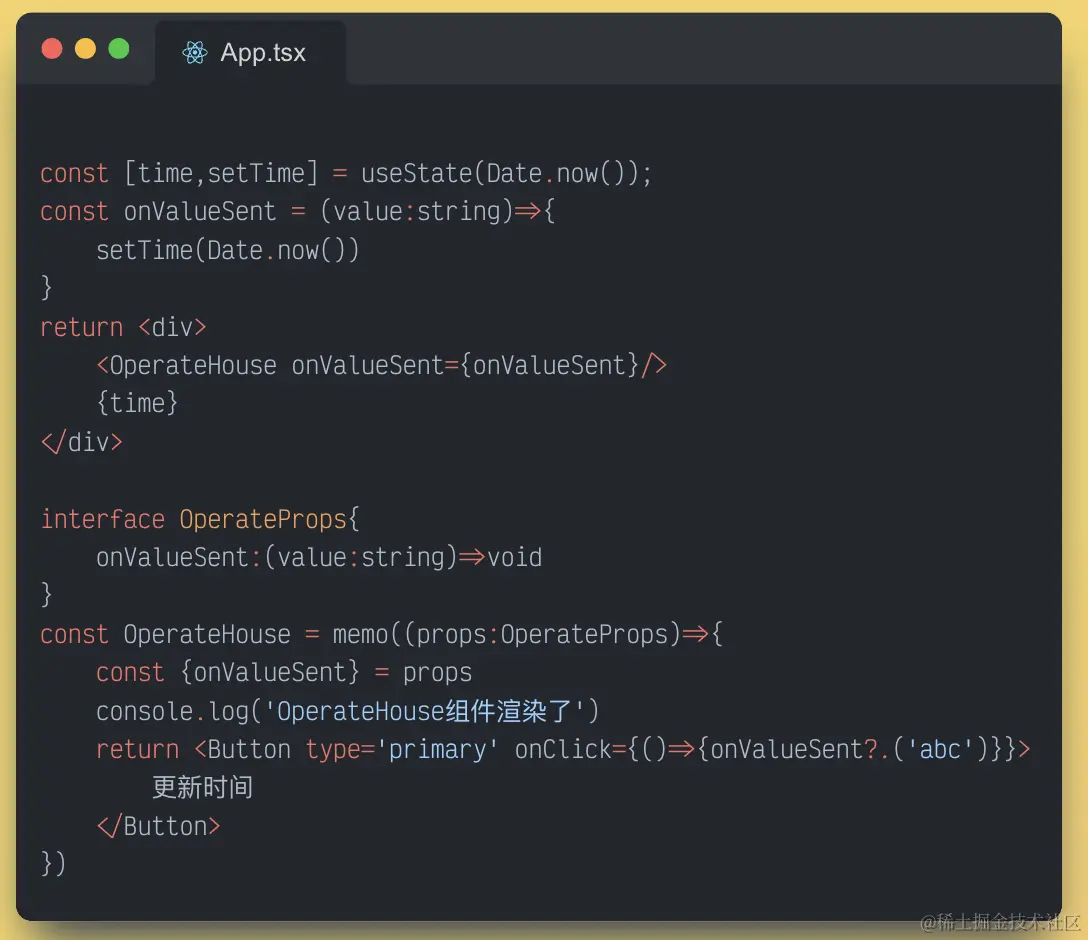Click the closing </Button> tag

pyautogui.click(x=158, y=826)
